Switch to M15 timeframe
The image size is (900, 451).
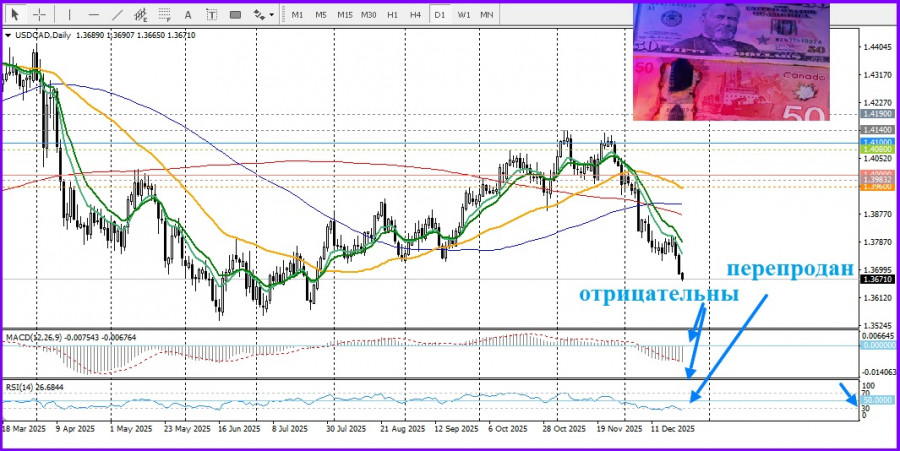pos(344,15)
